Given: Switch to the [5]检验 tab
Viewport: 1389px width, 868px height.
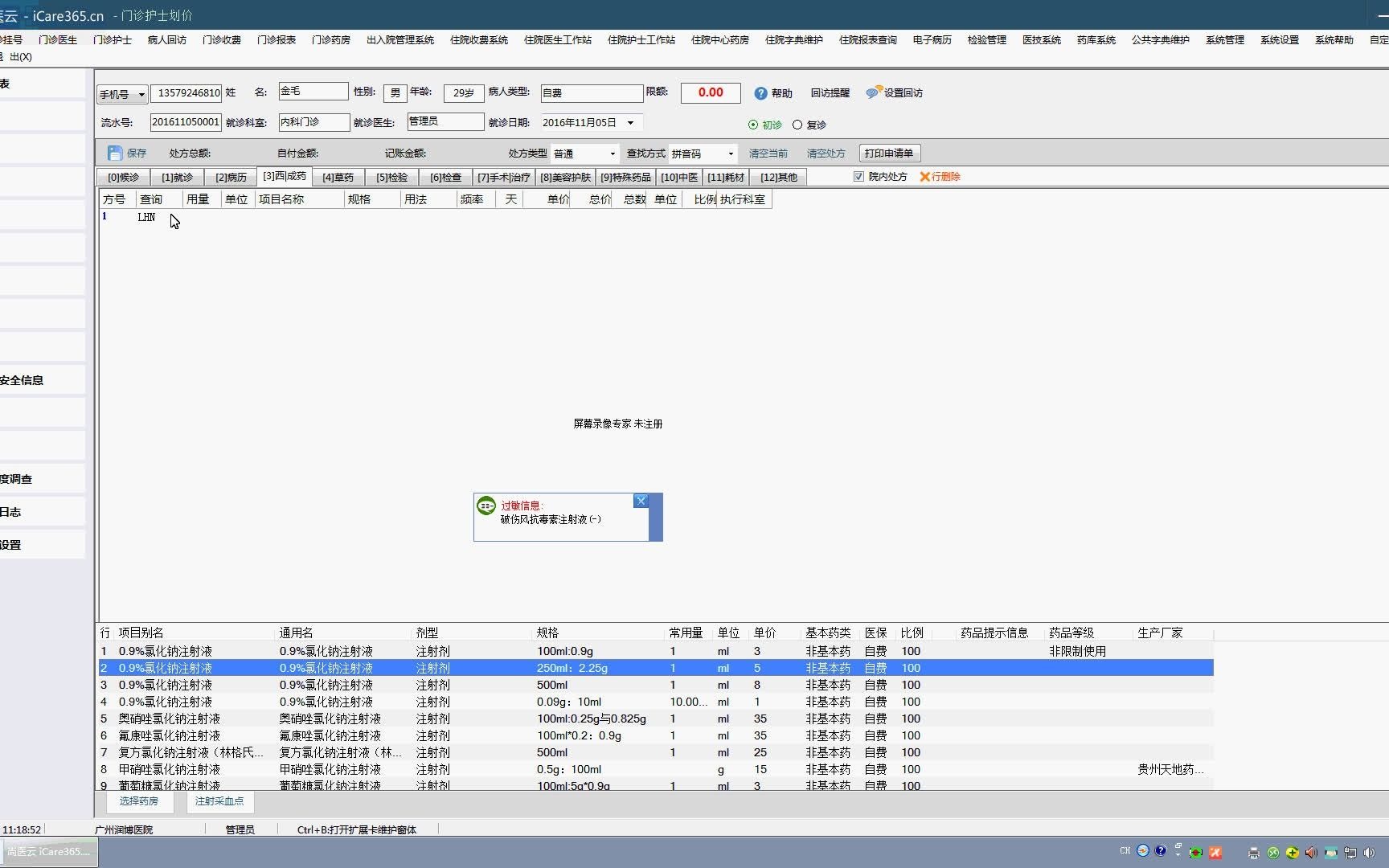Looking at the screenshot, I should [392, 178].
